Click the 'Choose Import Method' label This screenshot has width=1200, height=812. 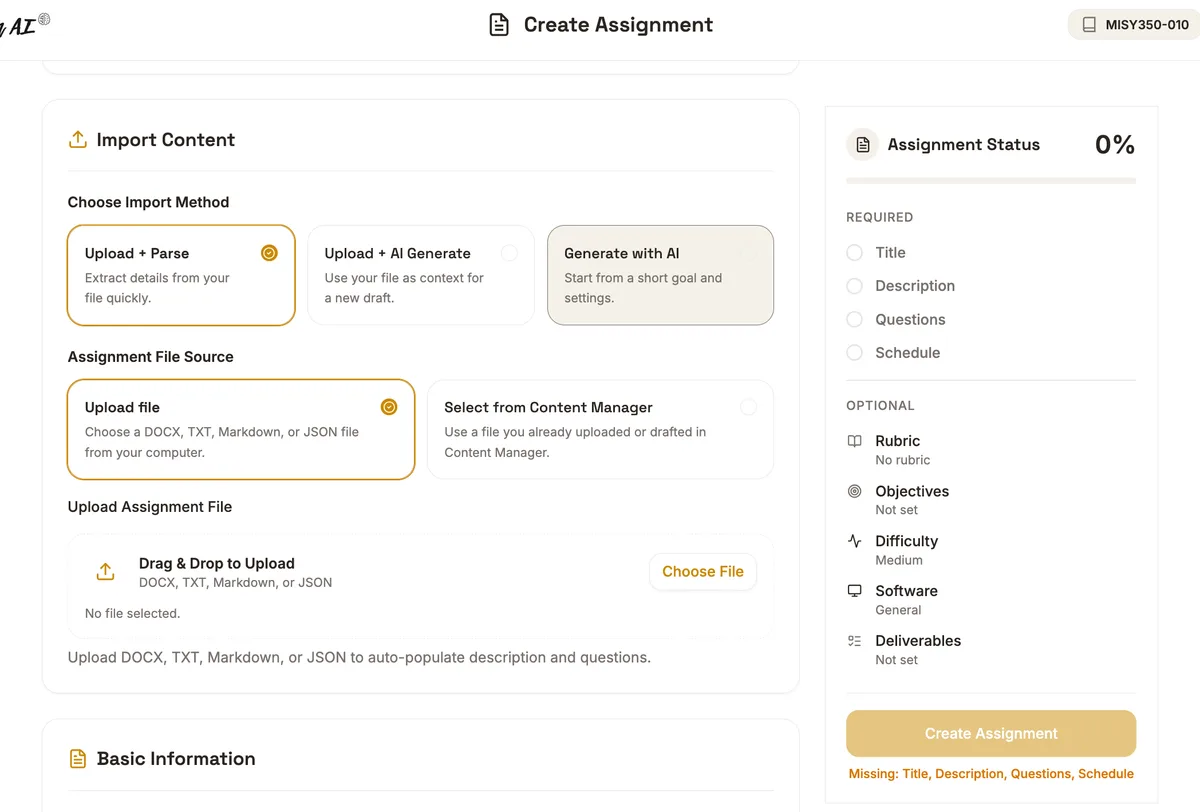pyautogui.click(x=148, y=202)
